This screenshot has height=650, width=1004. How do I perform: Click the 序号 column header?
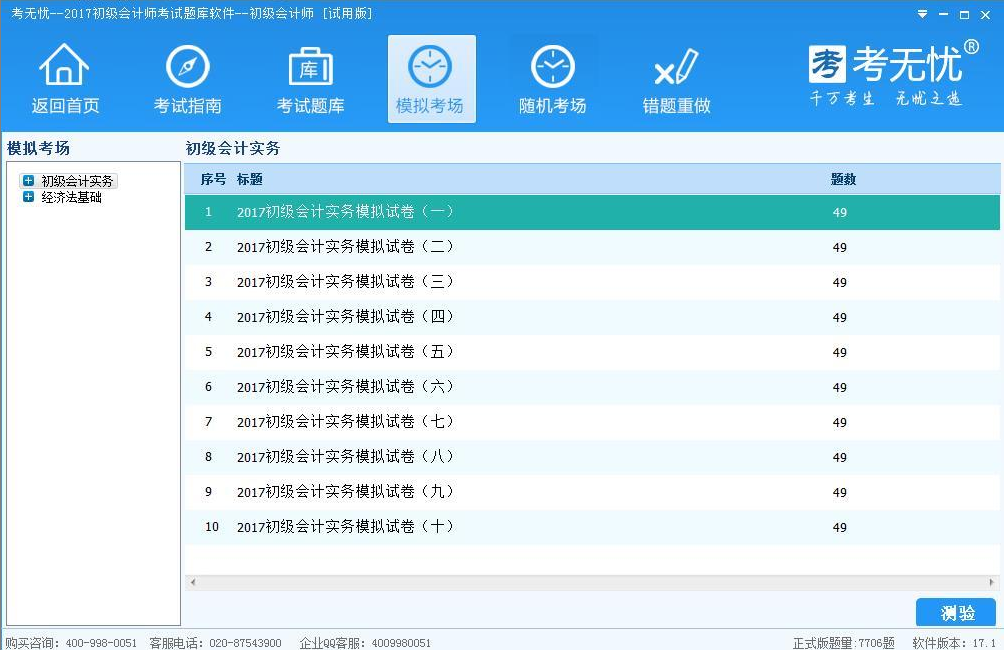[213, 179]
